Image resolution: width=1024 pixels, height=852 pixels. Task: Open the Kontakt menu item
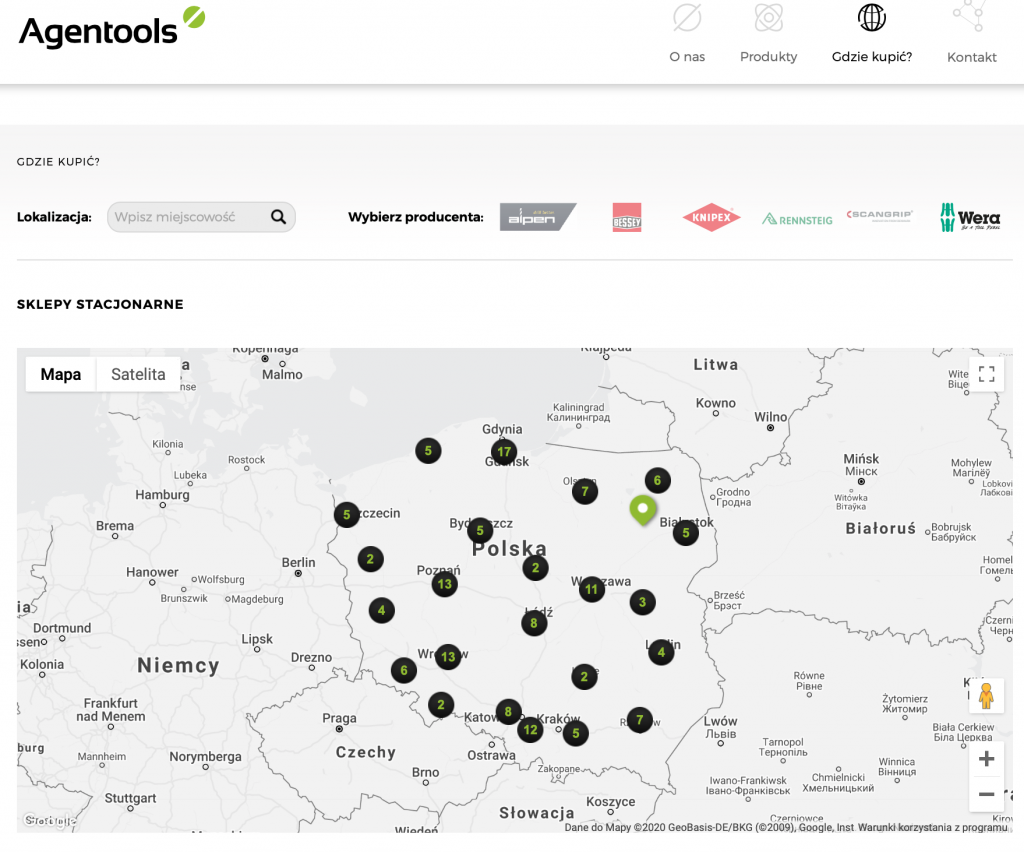pos(972,34)
